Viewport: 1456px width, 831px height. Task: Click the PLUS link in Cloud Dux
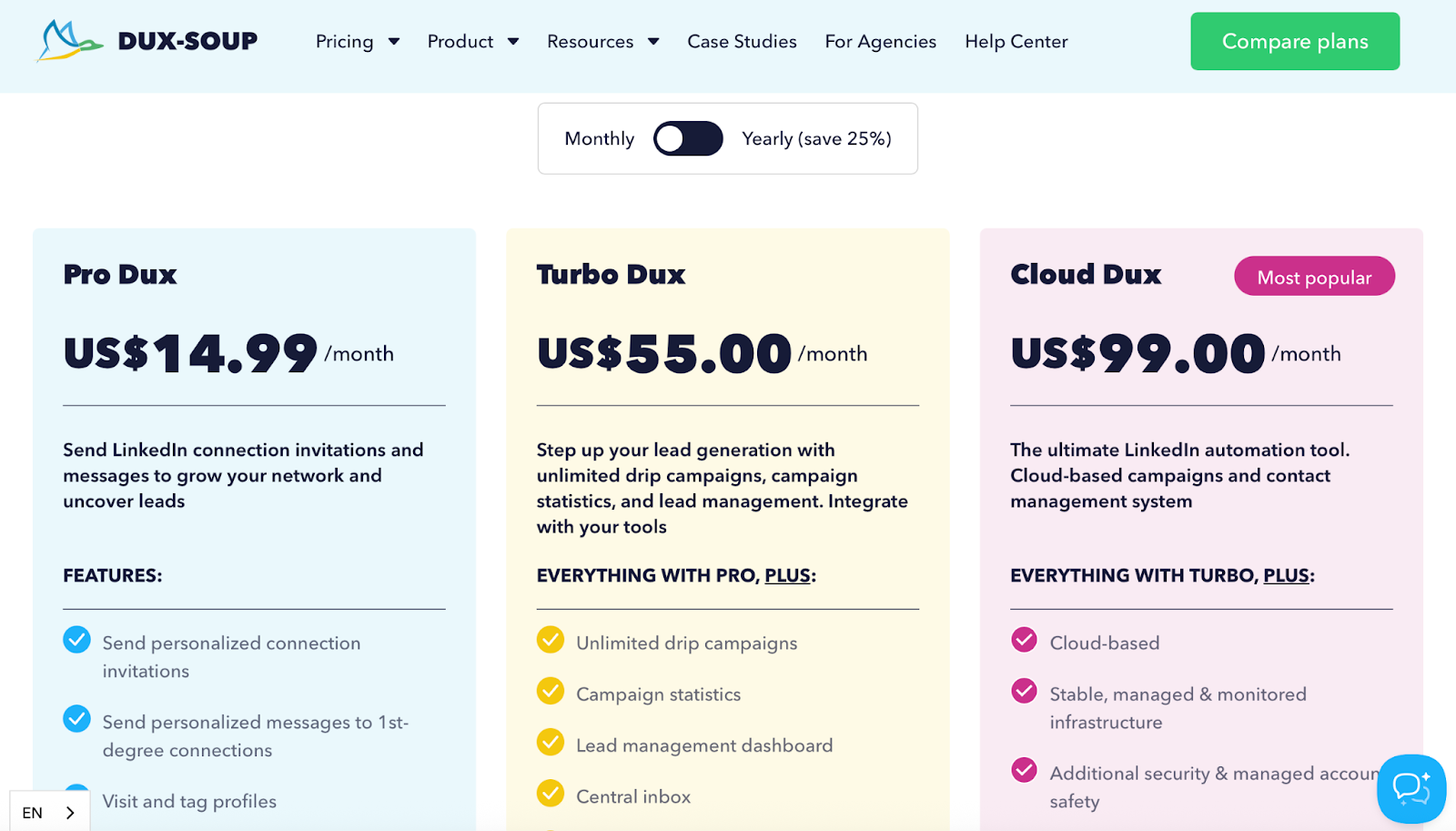pos(1286,575)
